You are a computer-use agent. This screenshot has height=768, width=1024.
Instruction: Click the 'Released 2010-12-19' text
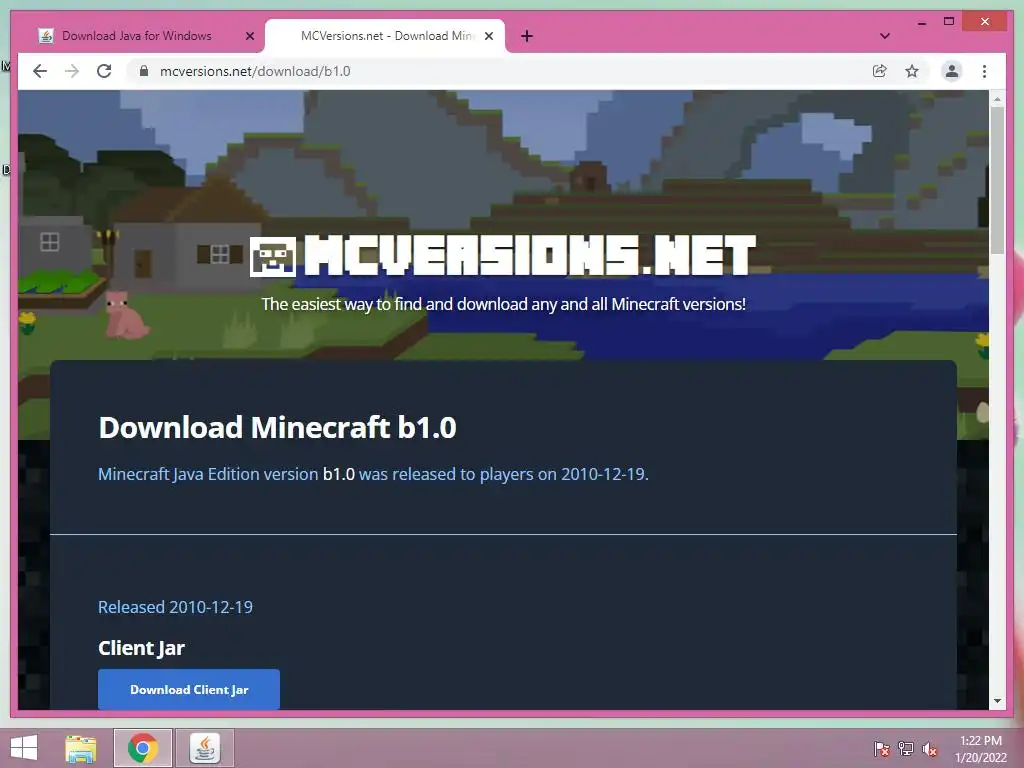pyautogui.click(x=175, y=607)
